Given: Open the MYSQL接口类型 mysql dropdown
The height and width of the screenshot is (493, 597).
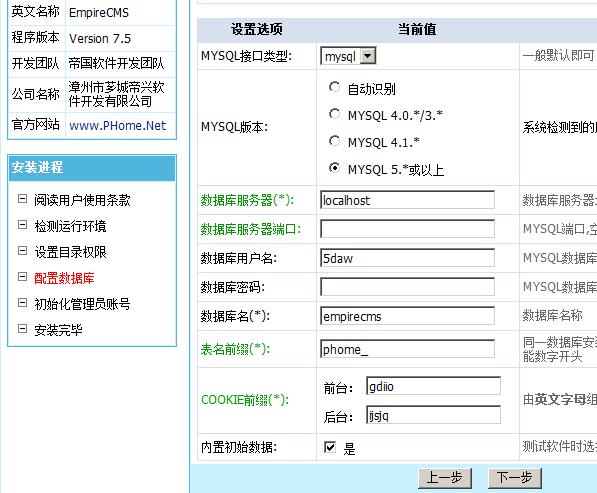Looking at the screenshot, I should tap(348, 56).
